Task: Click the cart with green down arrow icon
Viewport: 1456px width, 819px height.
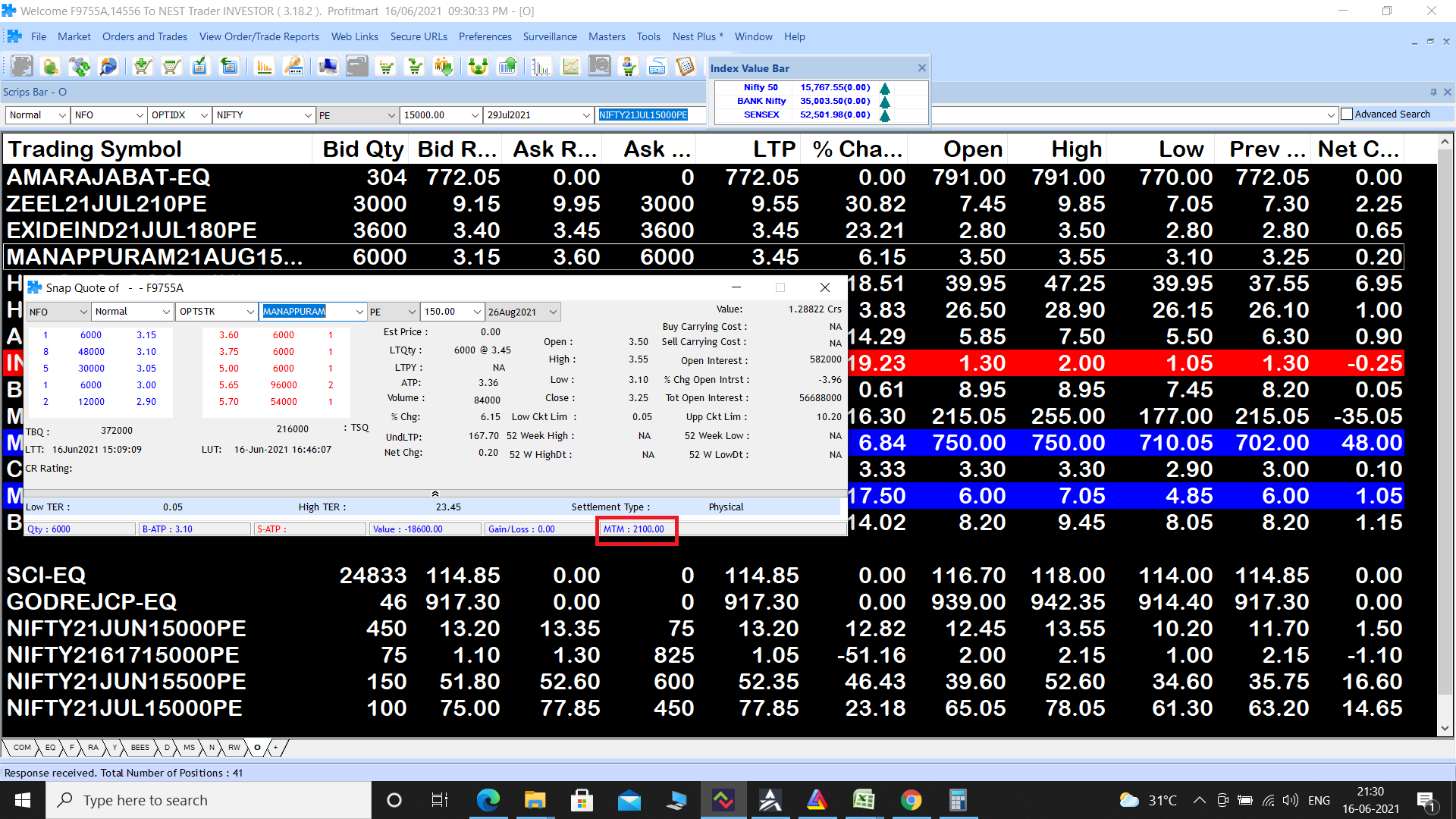Action: coord(416,67)
